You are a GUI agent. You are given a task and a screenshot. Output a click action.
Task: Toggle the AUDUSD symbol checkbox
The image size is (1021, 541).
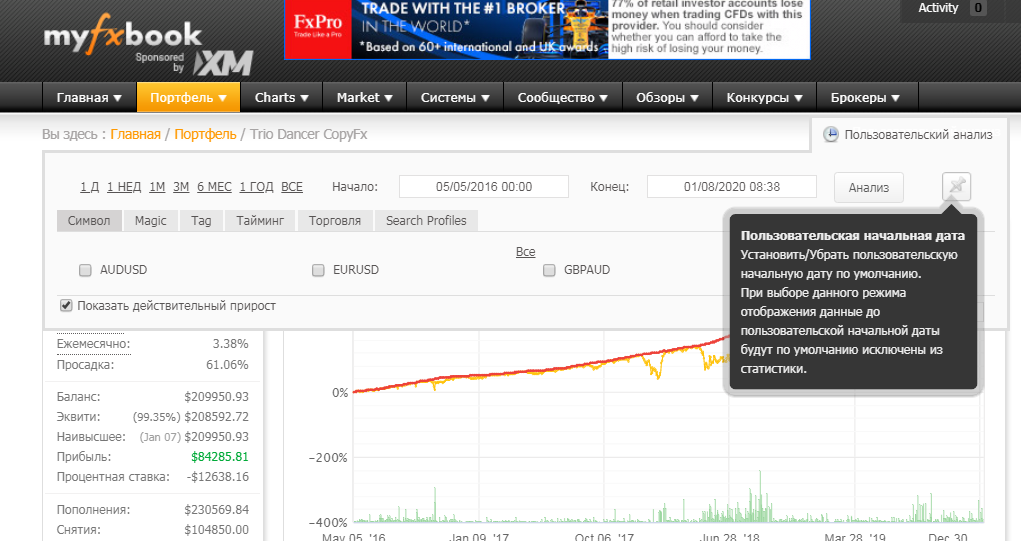pyautogui.click(x=85, y=270)
